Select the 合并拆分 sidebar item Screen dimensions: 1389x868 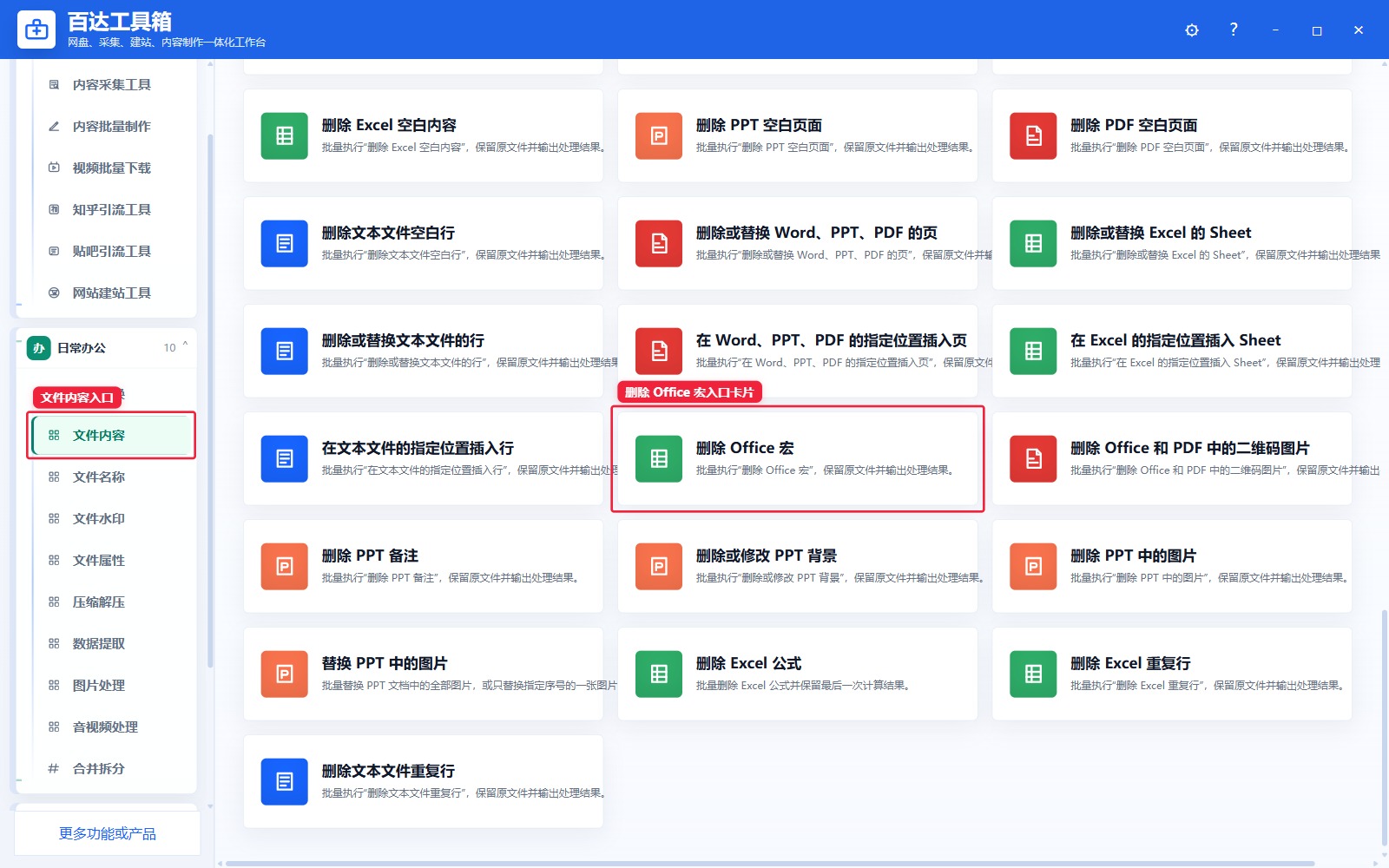[x=112, y=769]
